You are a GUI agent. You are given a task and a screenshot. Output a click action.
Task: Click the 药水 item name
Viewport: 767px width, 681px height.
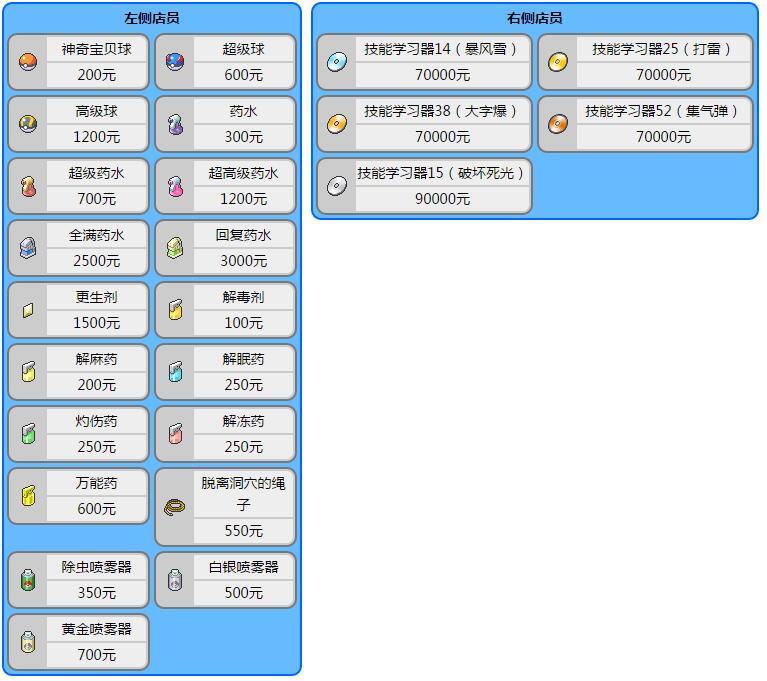point(244,111)
